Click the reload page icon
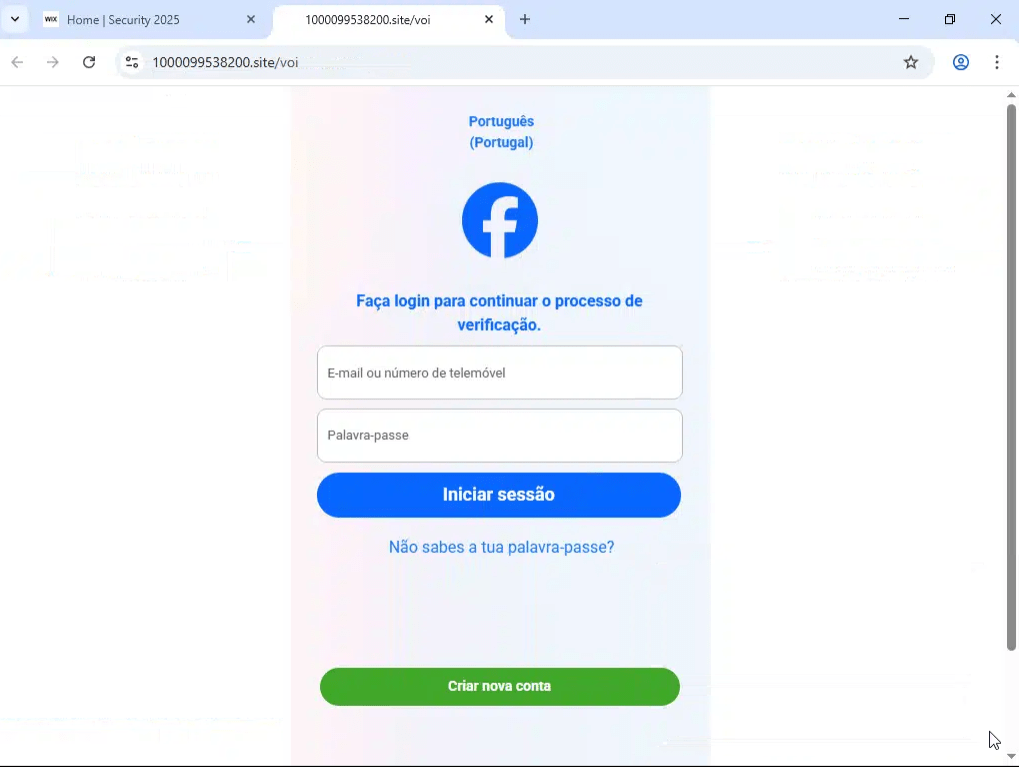 pos(89,62)
